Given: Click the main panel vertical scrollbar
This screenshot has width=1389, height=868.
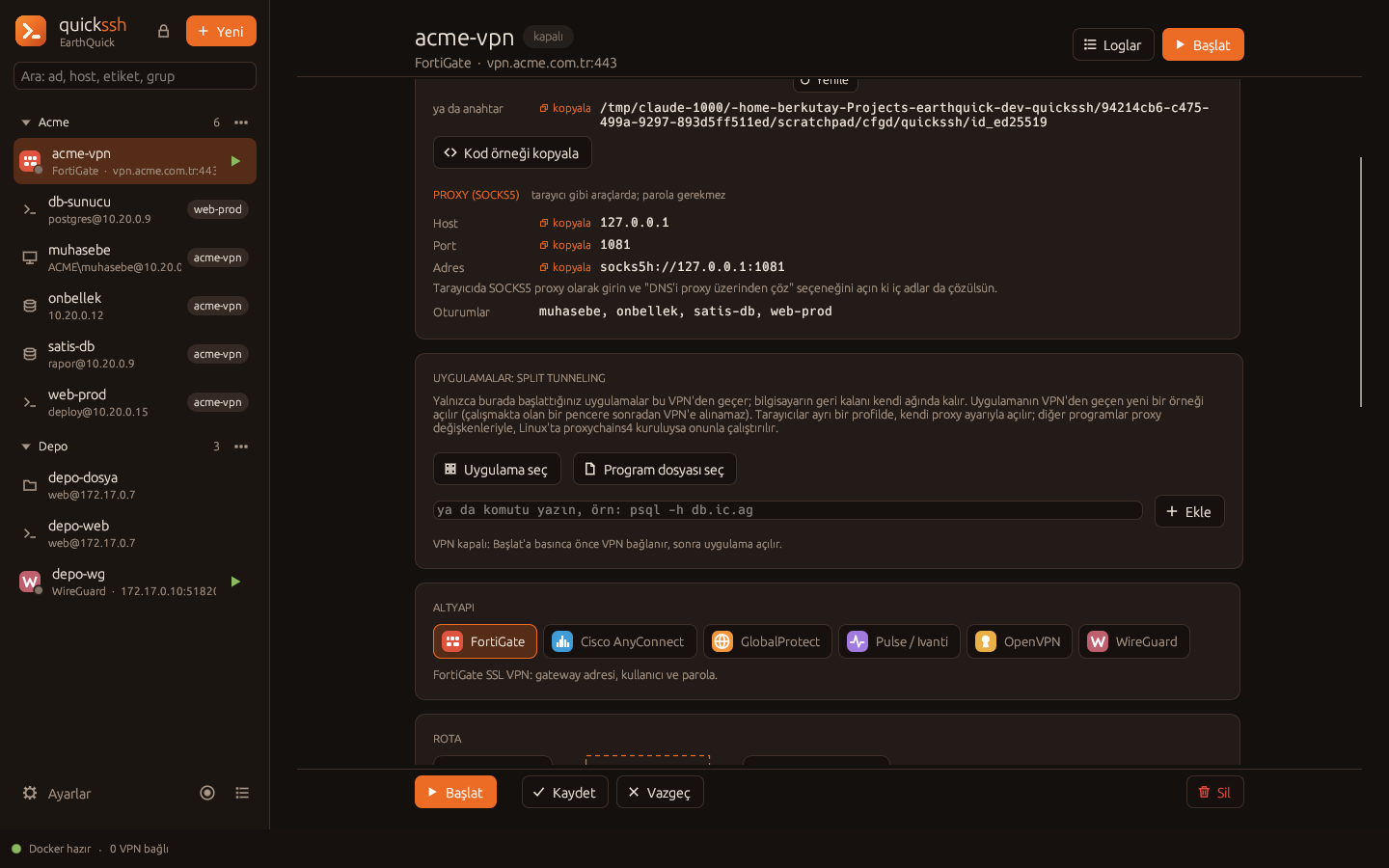Looking at the screenshot, I should [1361, 282].
